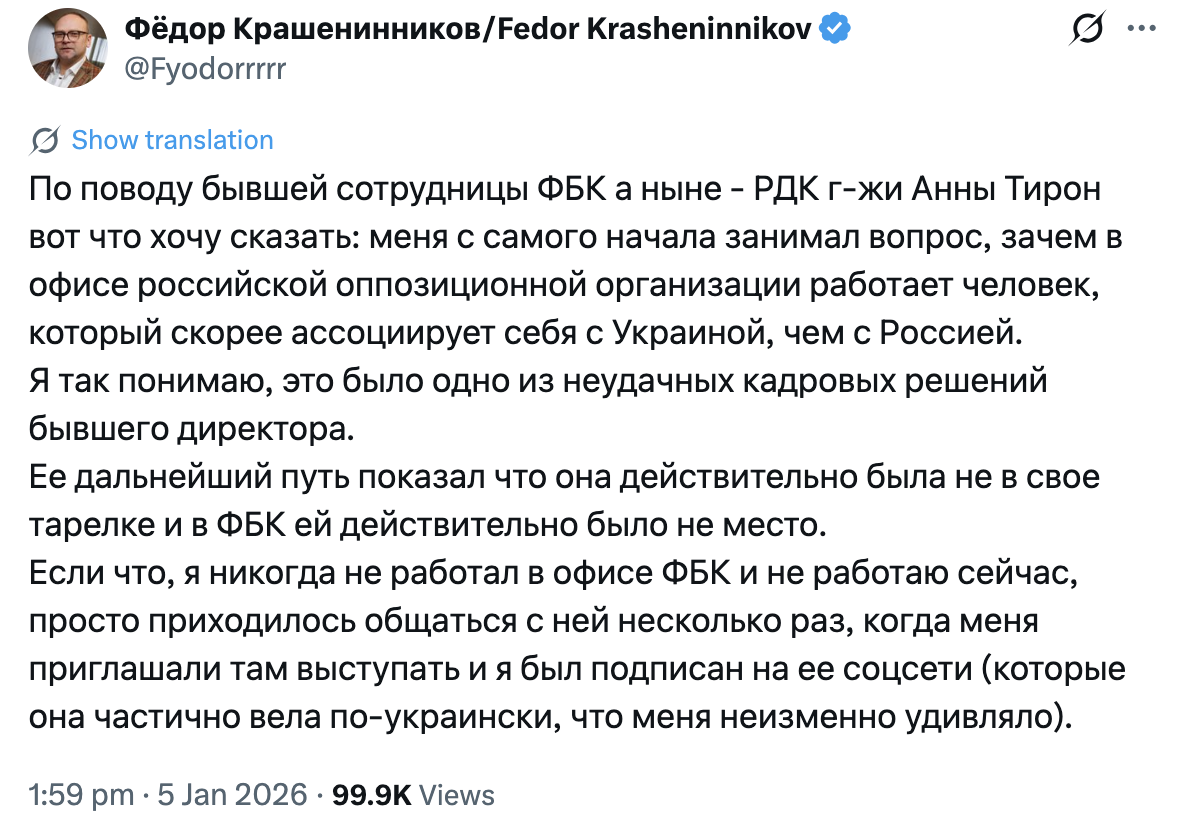Click the blue verified badge
This screenshot has height=840, width=1182.
pos(836,31)
